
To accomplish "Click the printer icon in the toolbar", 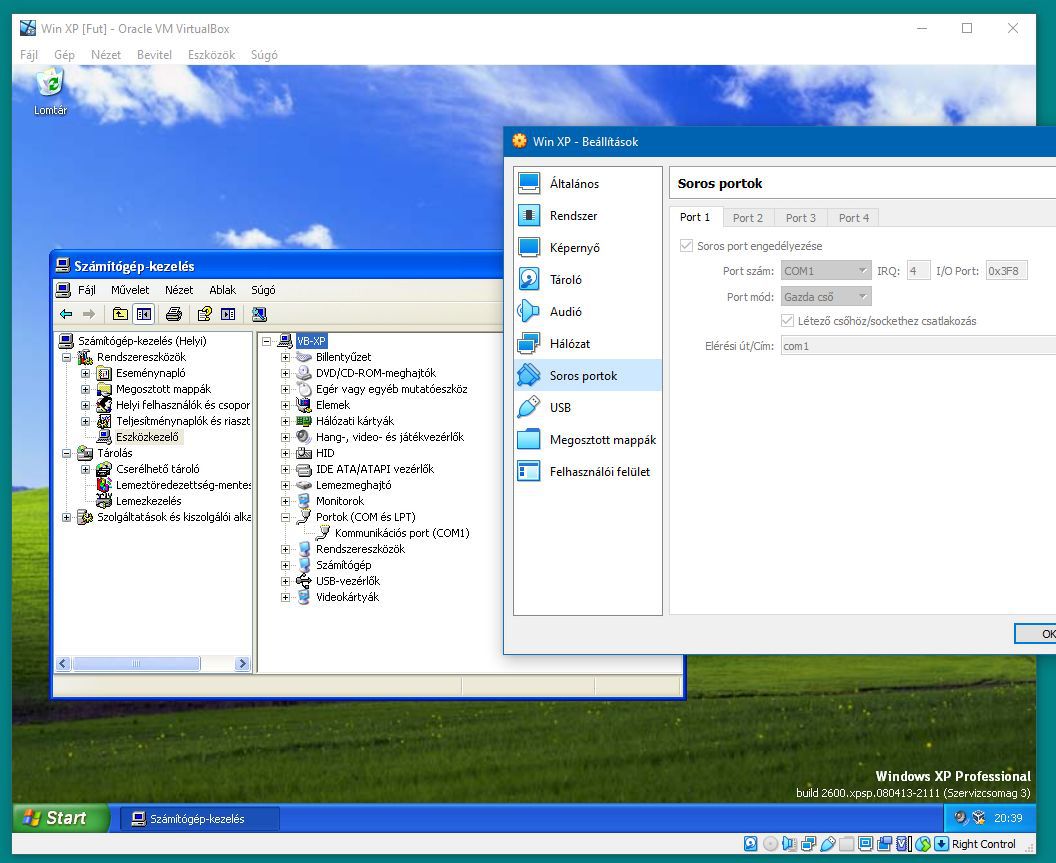I will tap(174, 314).
